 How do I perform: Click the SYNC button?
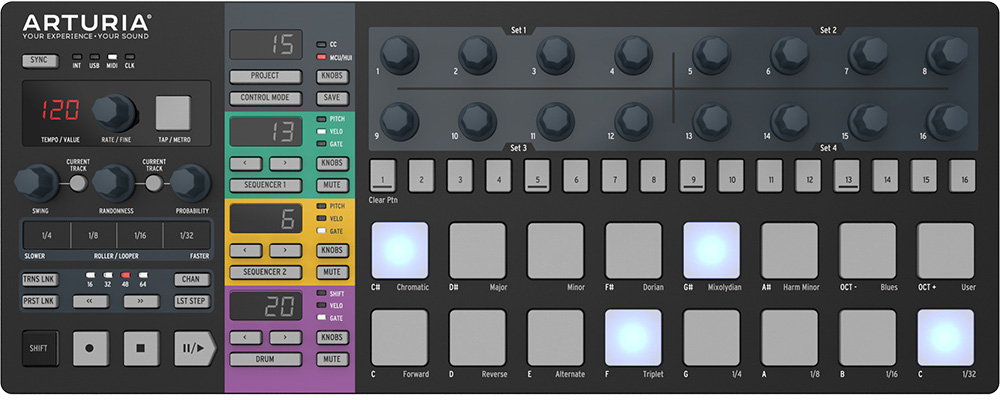tap(40, 61)
